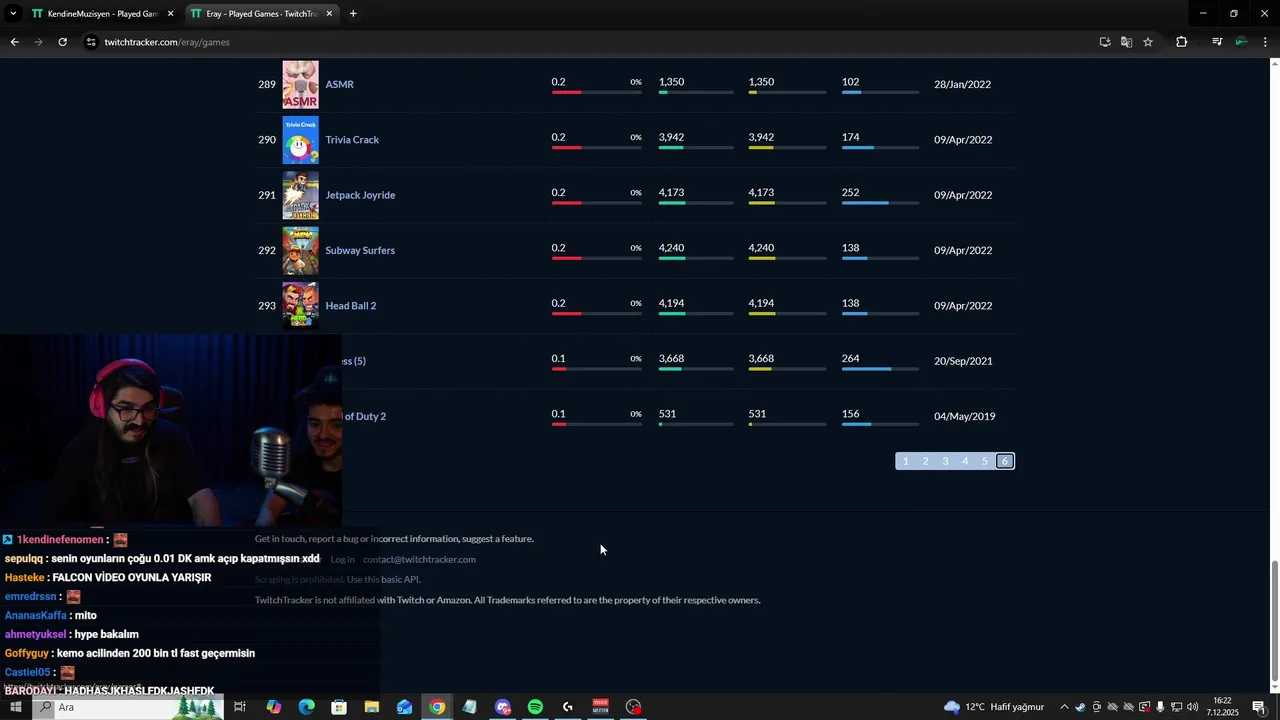
Task: Open Microsoft Edge from the taskbar
Action: tap(306, 707)
